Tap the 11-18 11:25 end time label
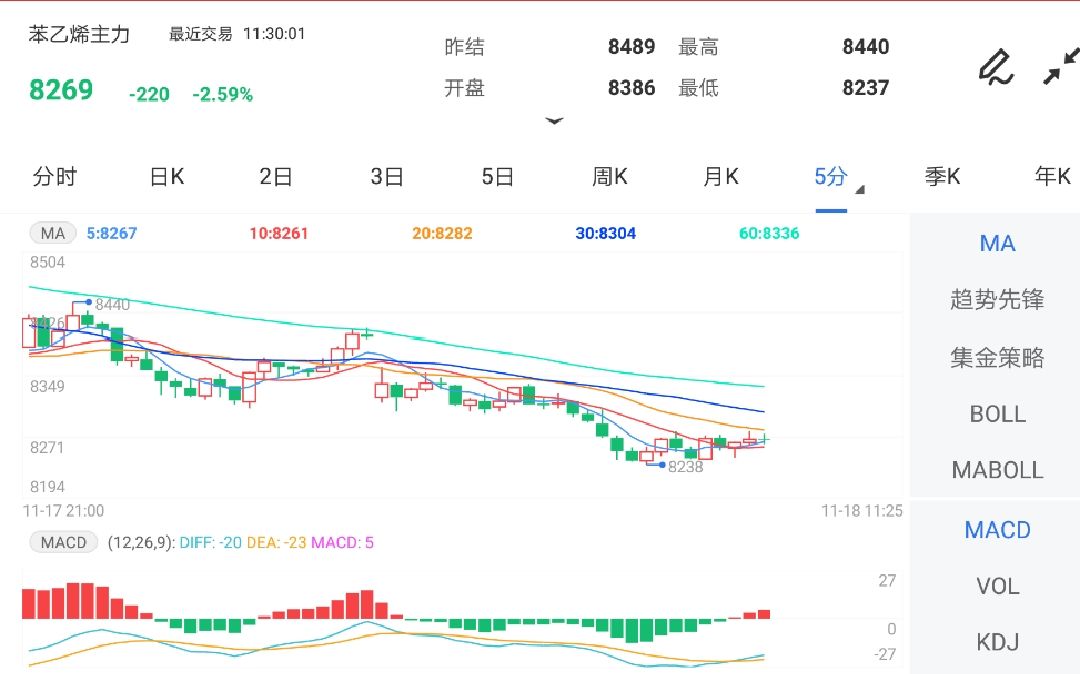The width and height of the screenshot is (1080, 674). click(x=862, y=511)
